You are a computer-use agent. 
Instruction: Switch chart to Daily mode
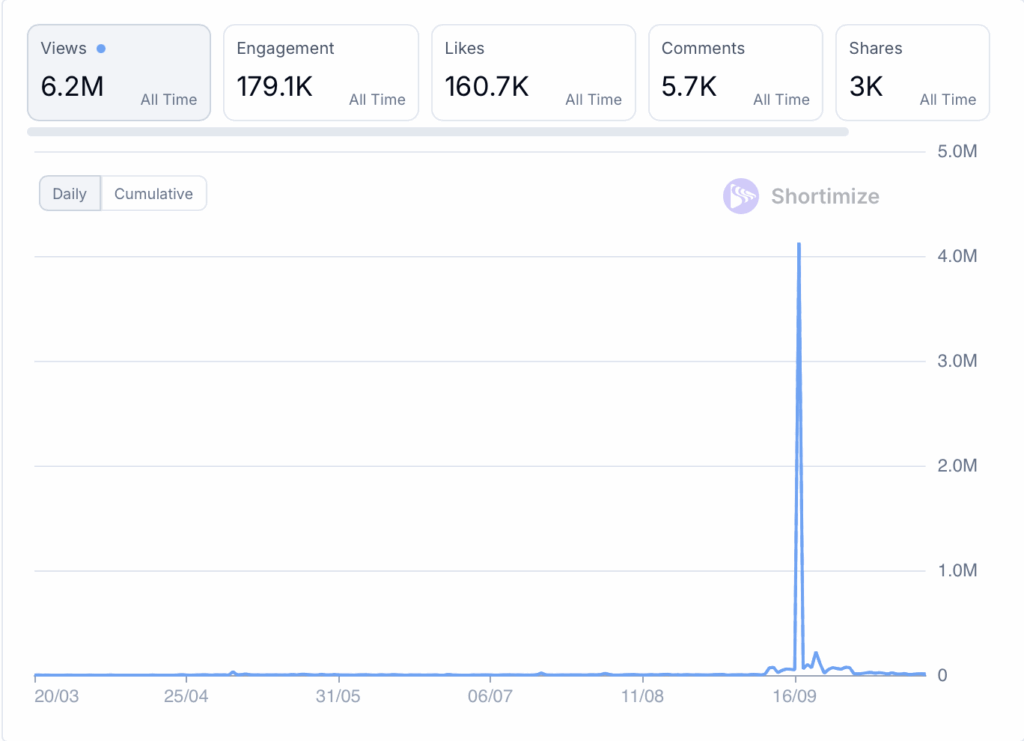(x=70, y=194)
